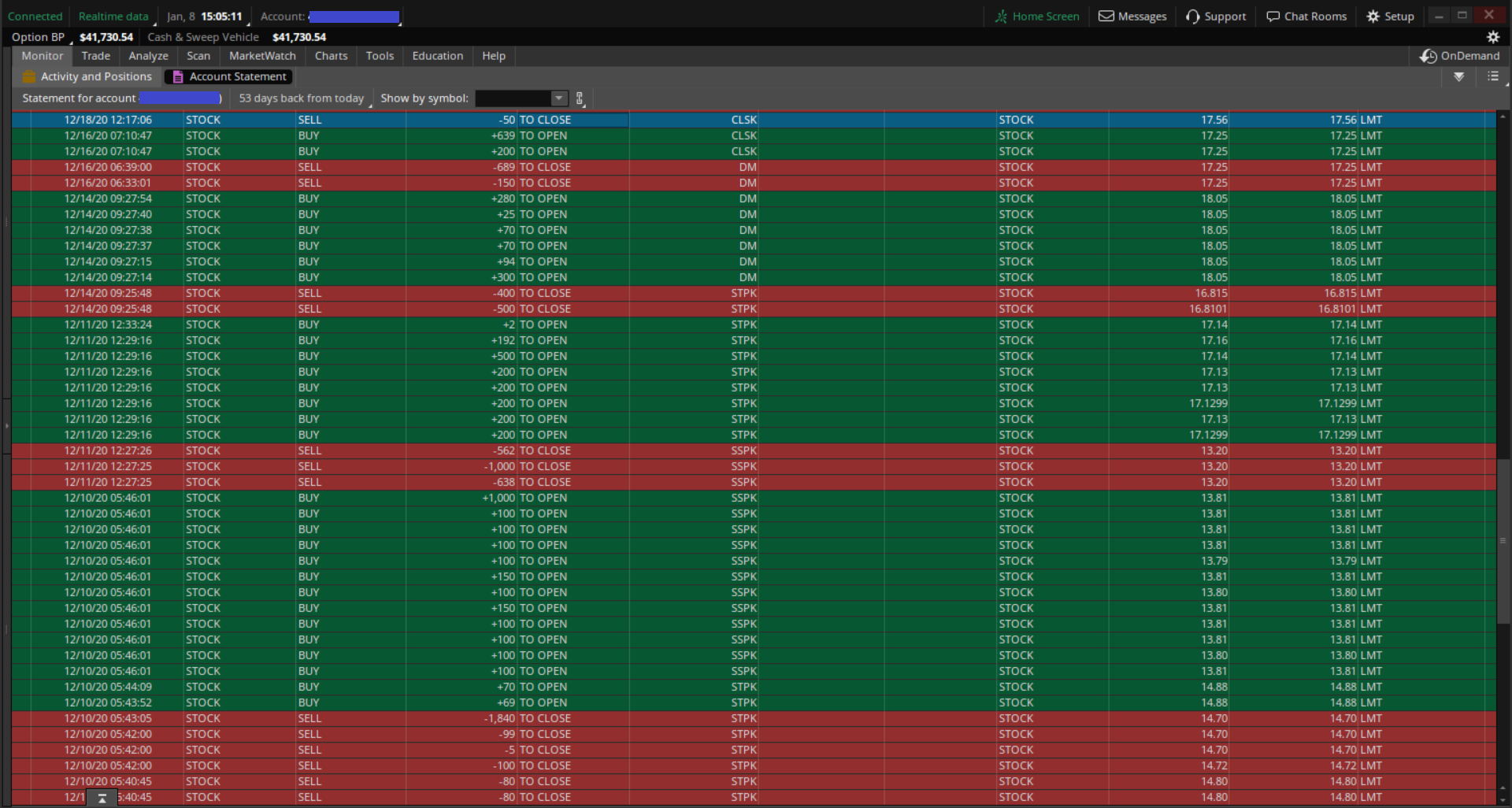Click the '16.815 LMT' order price
Screen dimensions: 1512x808
(x=1353, y=293)
